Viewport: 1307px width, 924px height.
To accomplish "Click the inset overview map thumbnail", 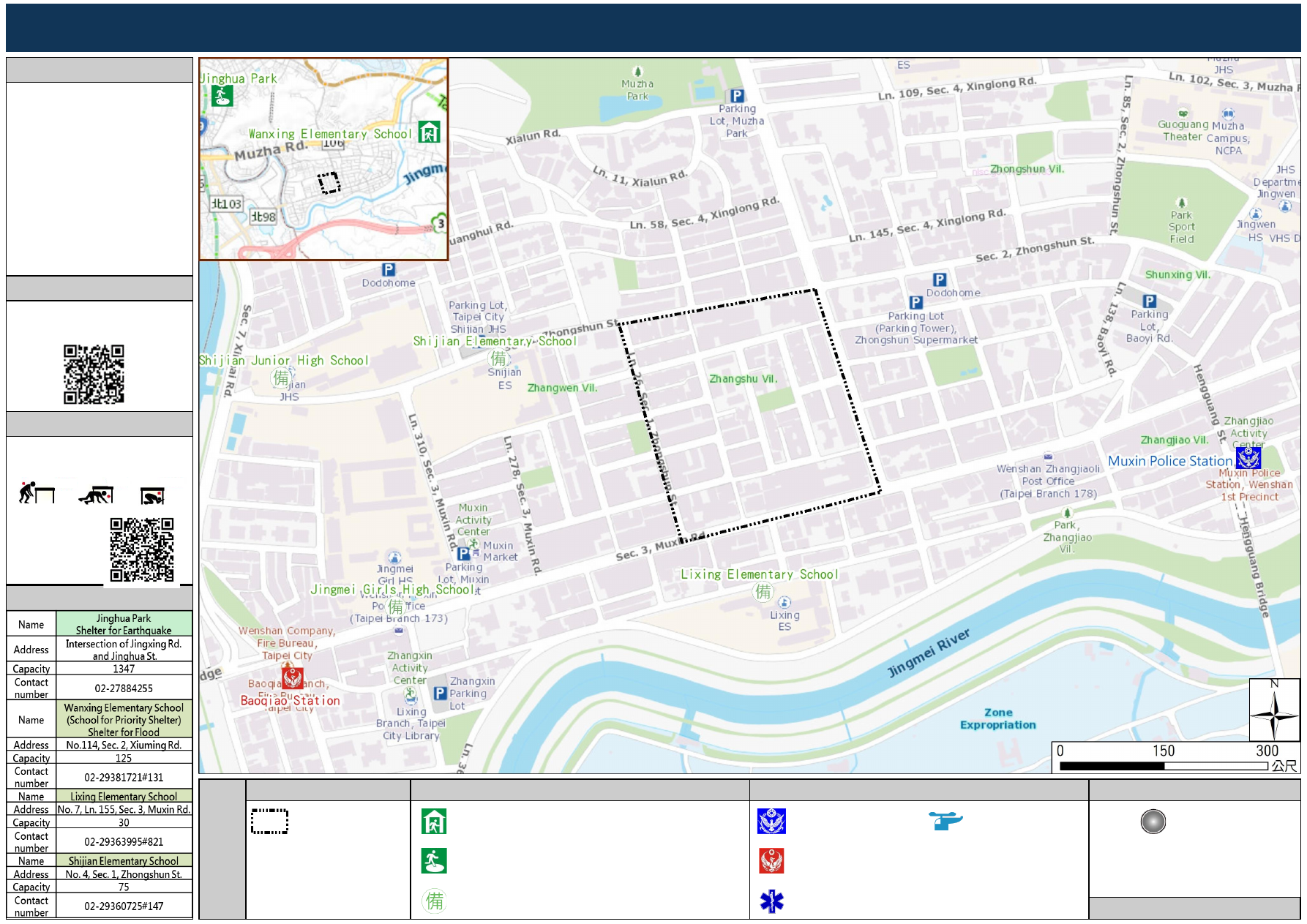I will (323, 159).
